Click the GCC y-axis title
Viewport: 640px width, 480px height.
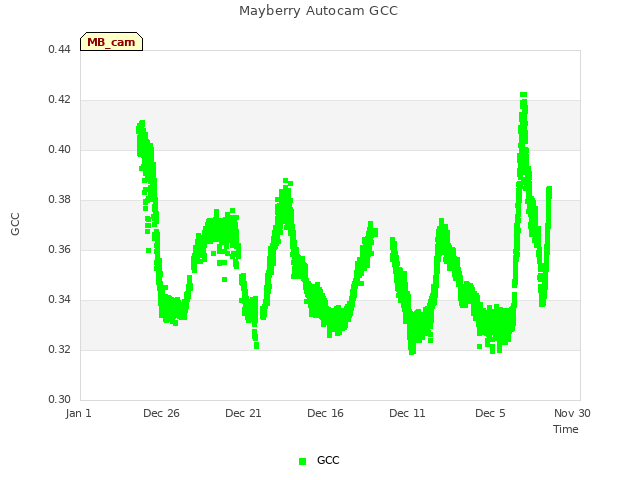15,224
